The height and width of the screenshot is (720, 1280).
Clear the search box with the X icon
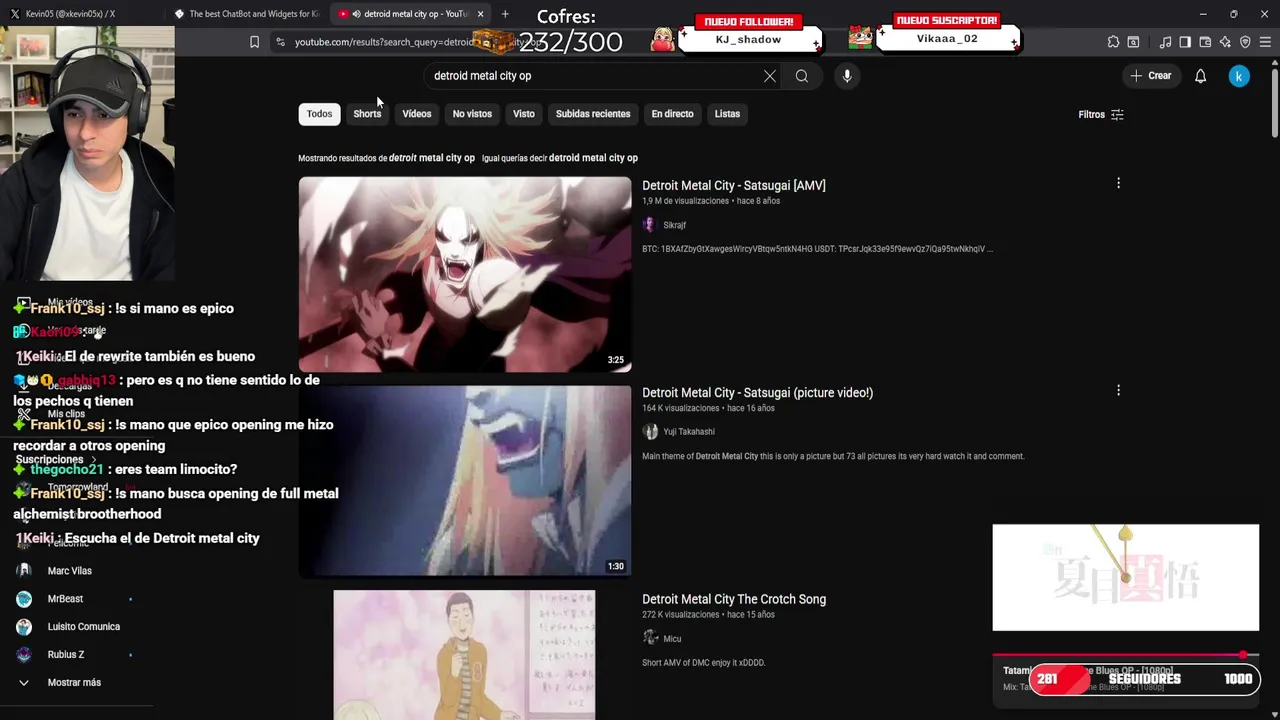(x=770, y=76)
